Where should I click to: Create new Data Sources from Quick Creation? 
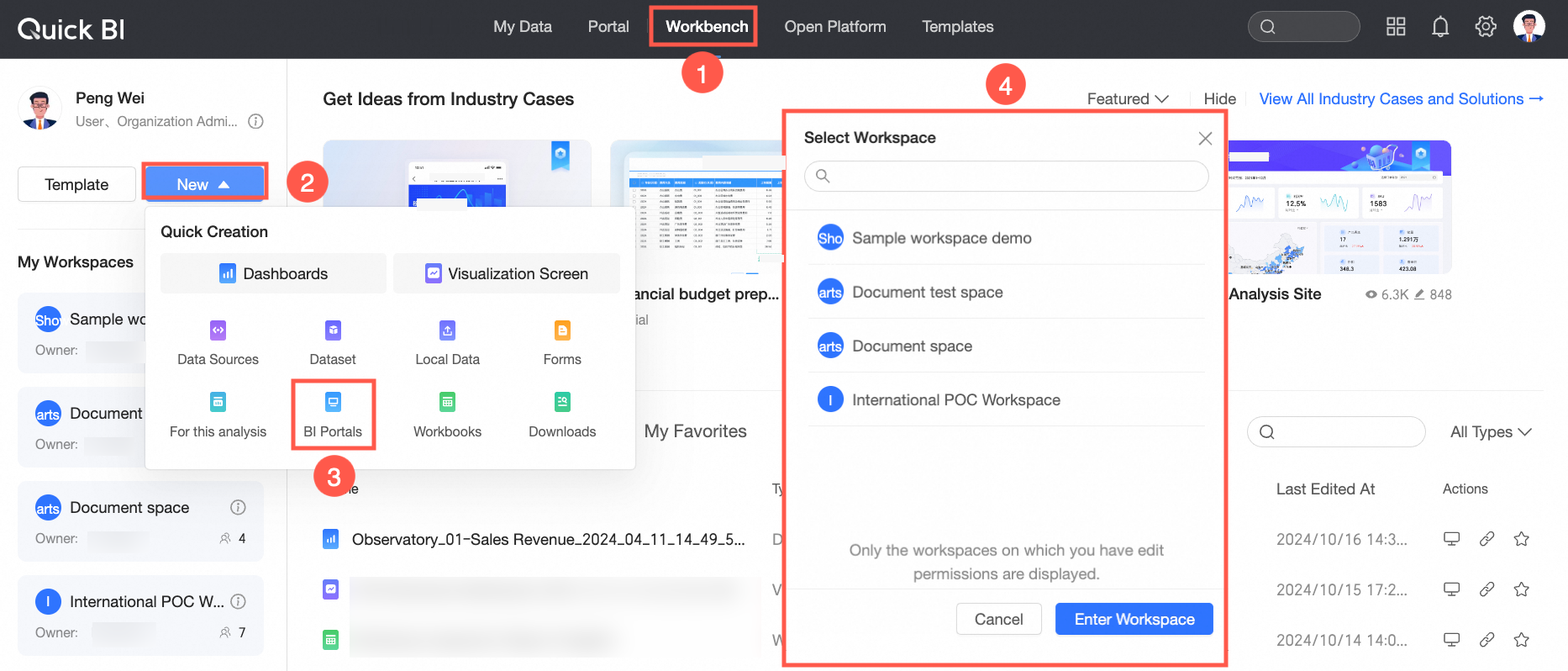click(x=218, y=343)
